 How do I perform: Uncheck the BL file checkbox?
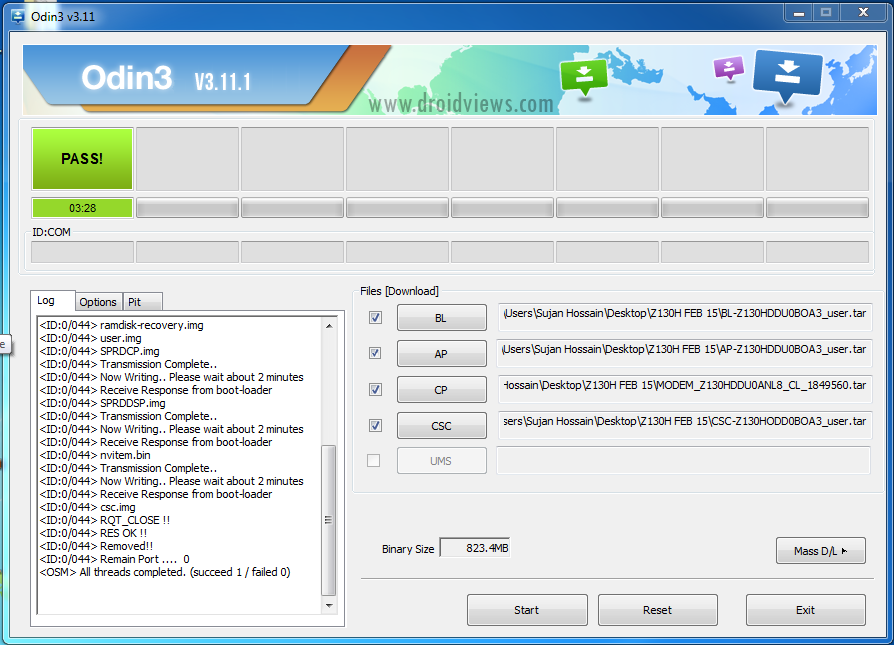(375, 318)
